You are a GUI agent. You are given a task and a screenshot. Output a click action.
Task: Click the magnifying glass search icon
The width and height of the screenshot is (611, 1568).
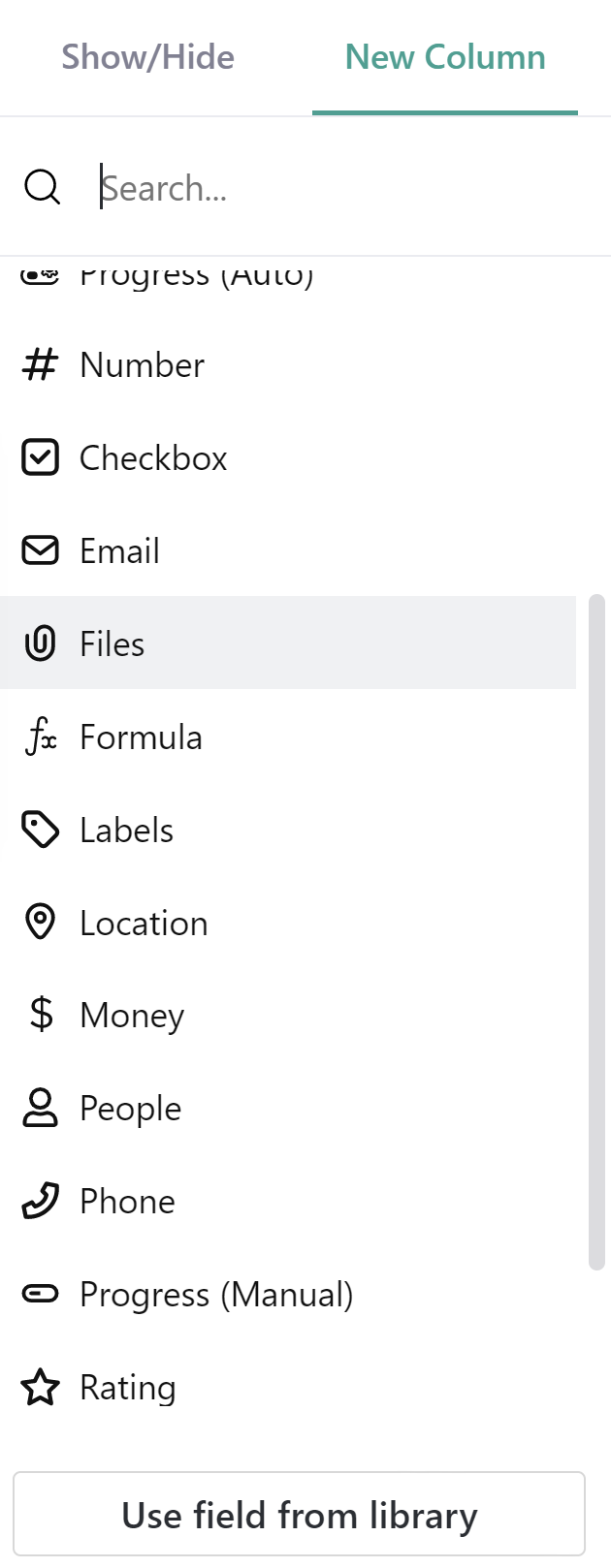tap(42, 187)
